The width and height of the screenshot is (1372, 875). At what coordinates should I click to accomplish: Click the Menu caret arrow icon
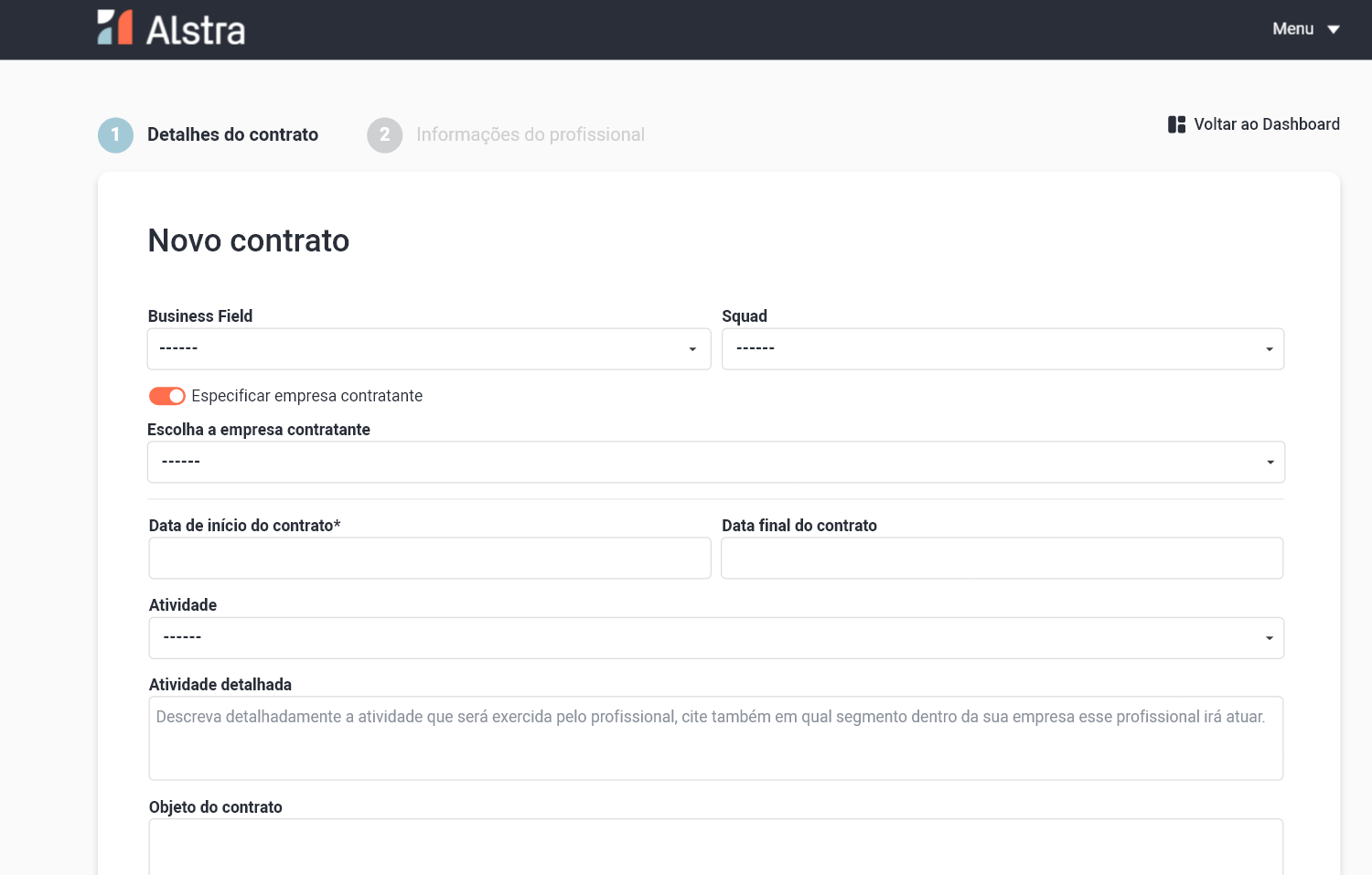[x=1334, y=29]
